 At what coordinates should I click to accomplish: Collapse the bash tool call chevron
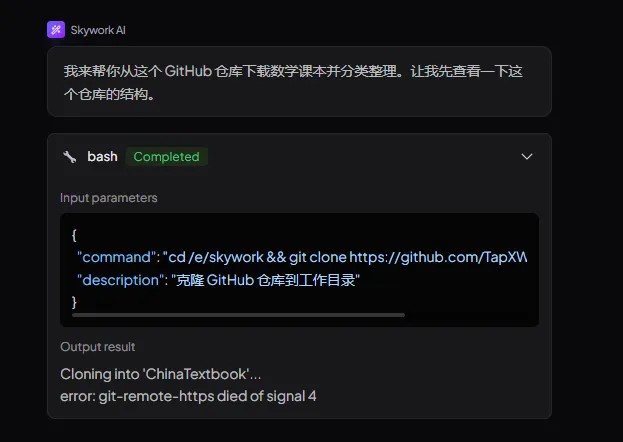pyautogui.click(x=526, y=157)
